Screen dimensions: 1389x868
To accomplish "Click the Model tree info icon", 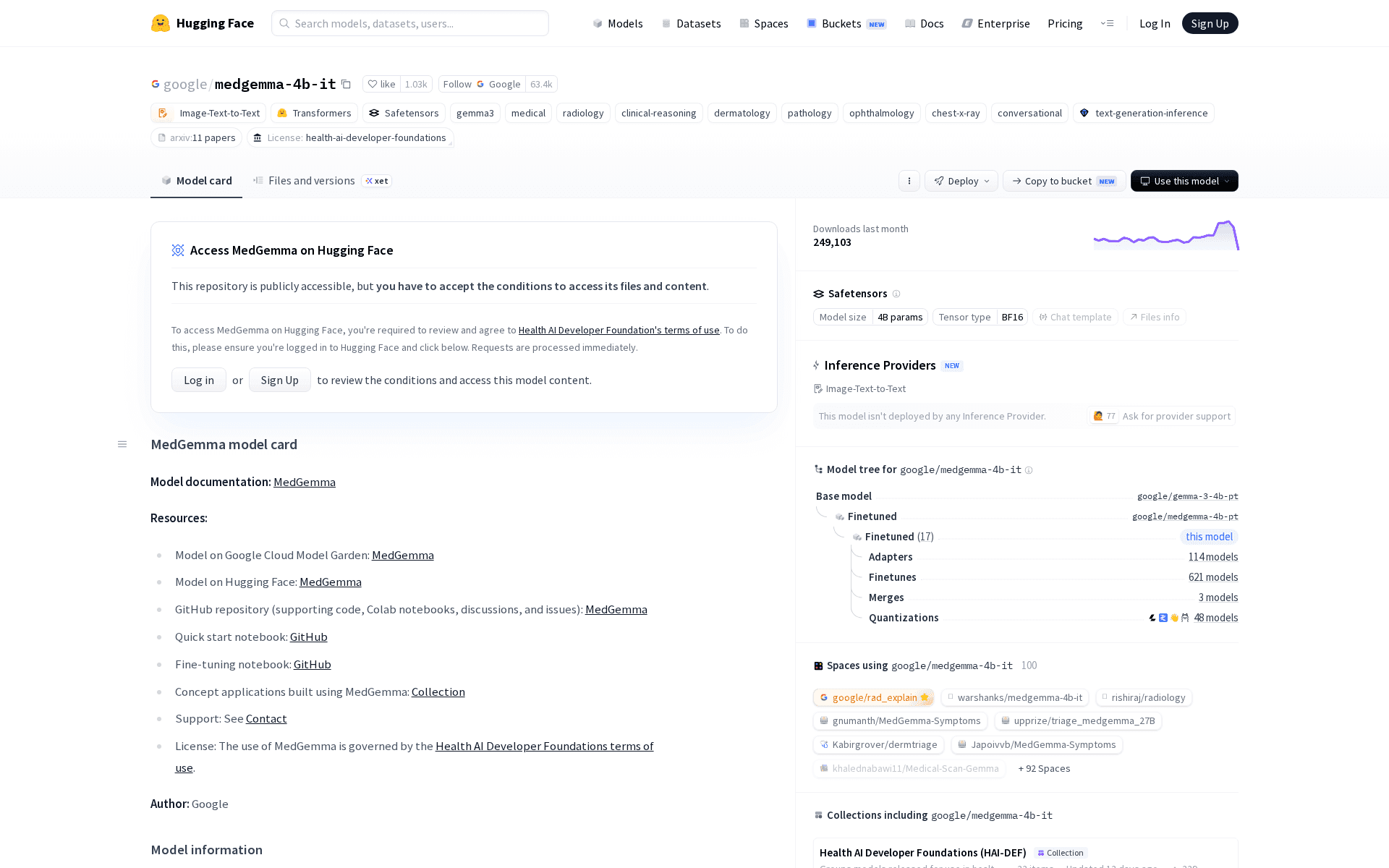I will point(1029,470).
